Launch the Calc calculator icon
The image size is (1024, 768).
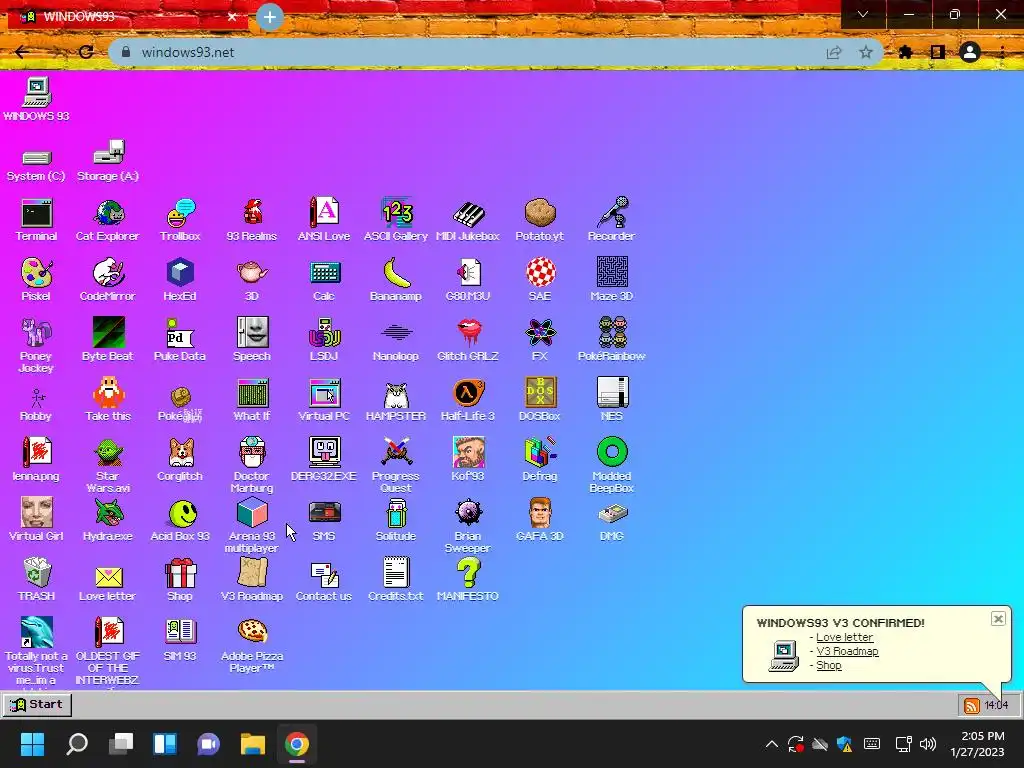tap(324, 280)
